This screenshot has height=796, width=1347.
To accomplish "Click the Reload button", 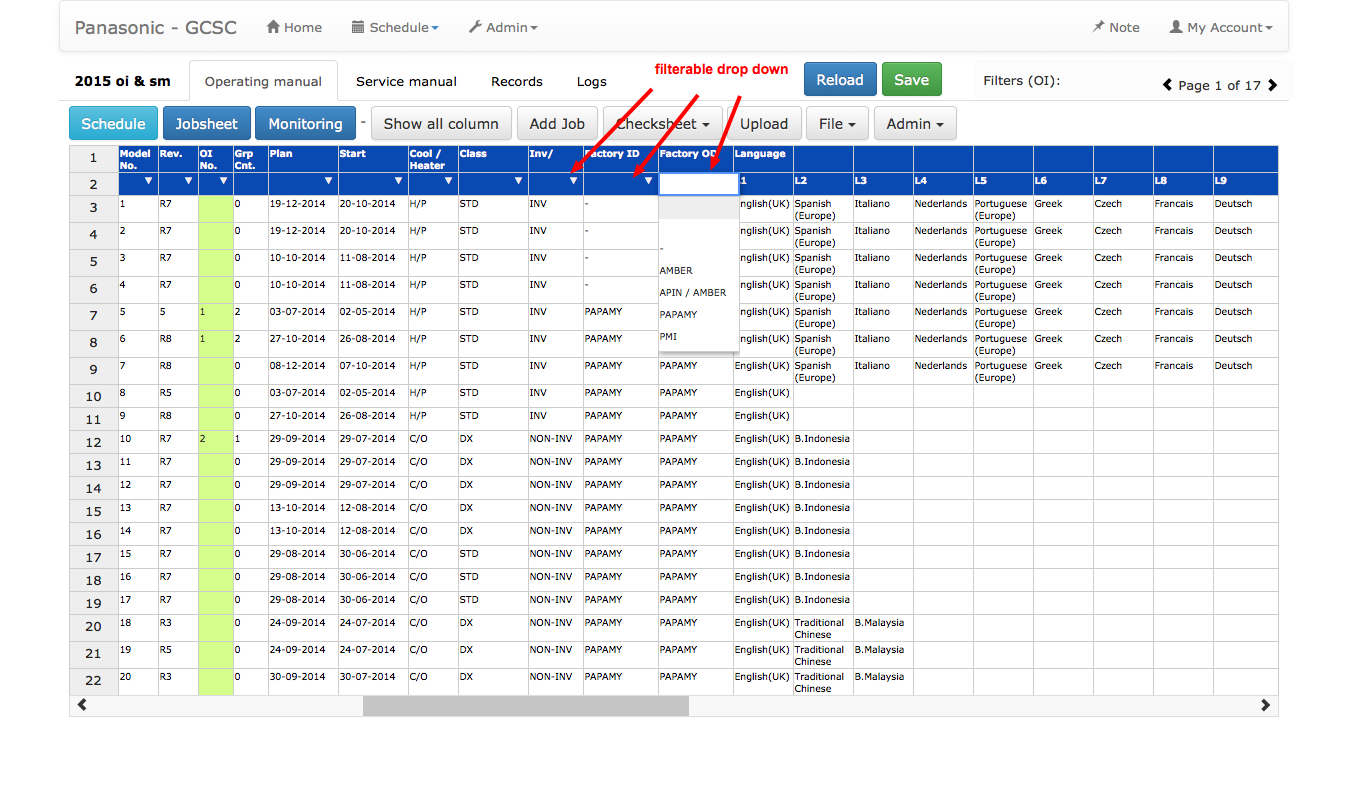I will (x=839, y=80).
